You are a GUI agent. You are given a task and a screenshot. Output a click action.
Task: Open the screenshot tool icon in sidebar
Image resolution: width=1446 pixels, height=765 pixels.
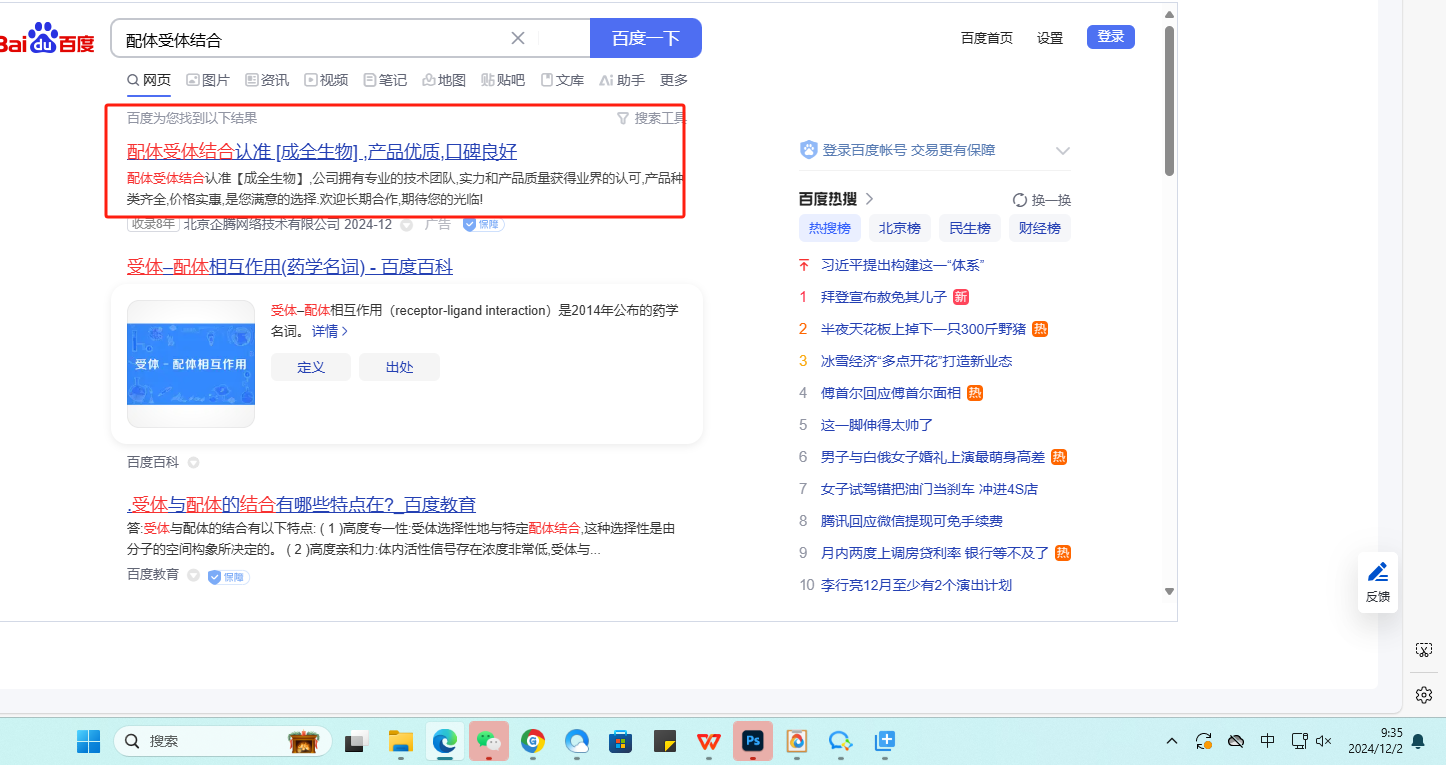click(x=1424, y=650)
